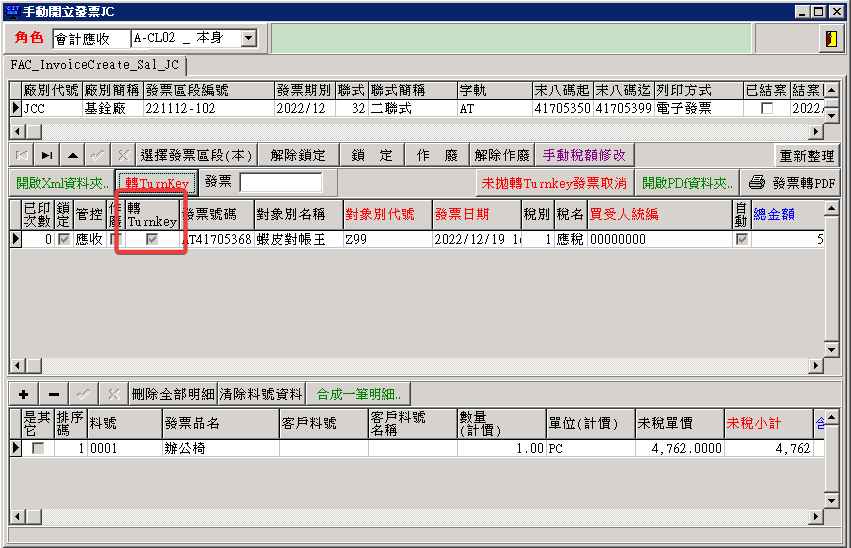Click 手動稅額修改 button
851x548 pixels.
tap(584, 155)
